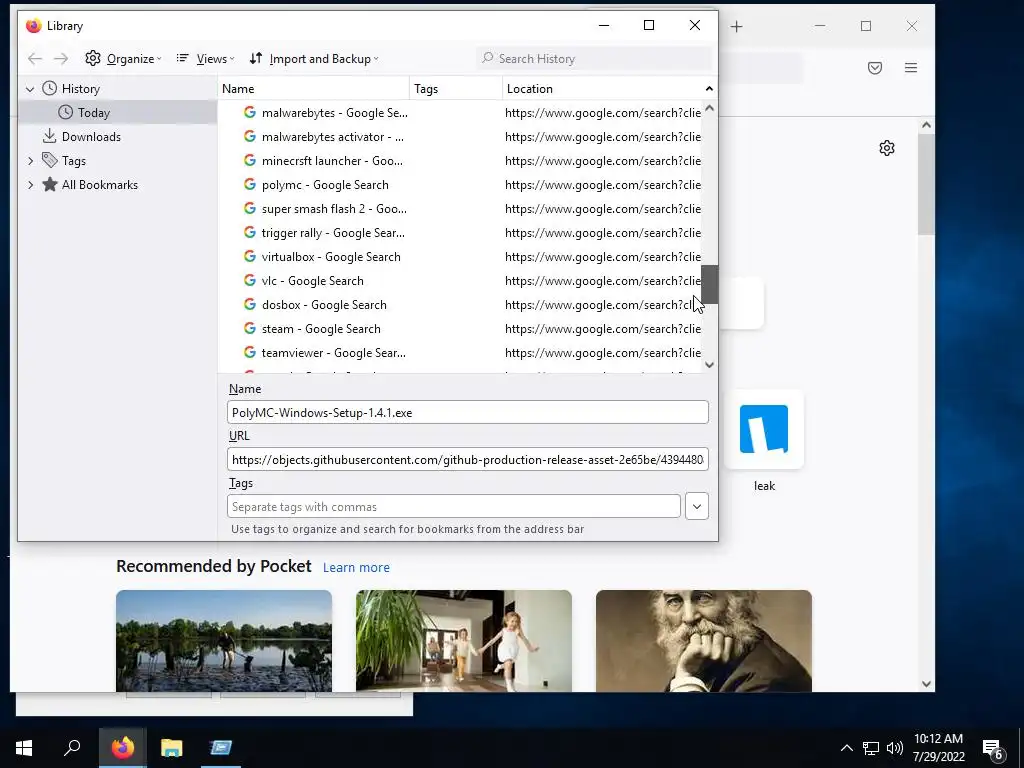Open File Explorer from taskbar

click(x=172, y=748)
